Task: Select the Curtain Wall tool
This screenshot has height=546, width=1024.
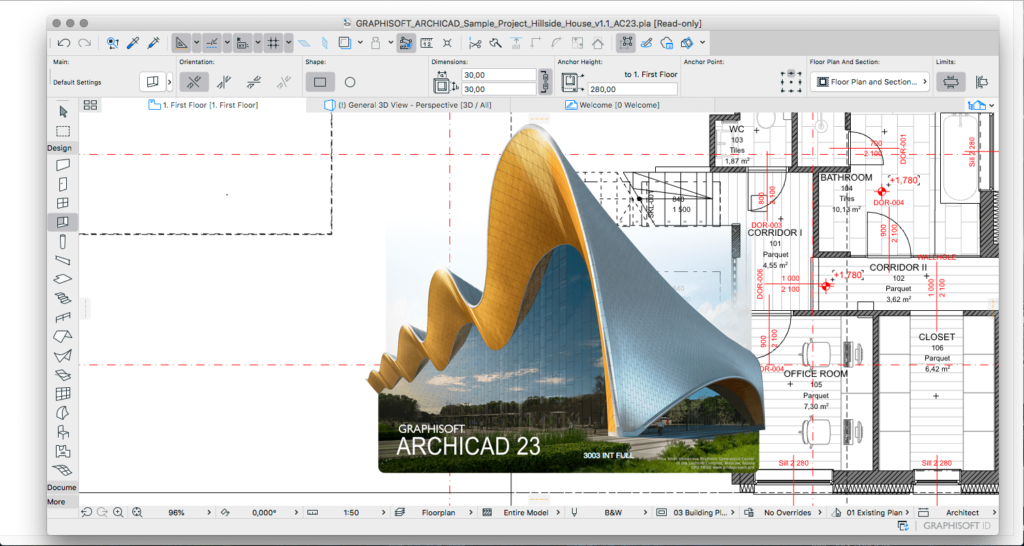Action: click(x=63, y=394)
